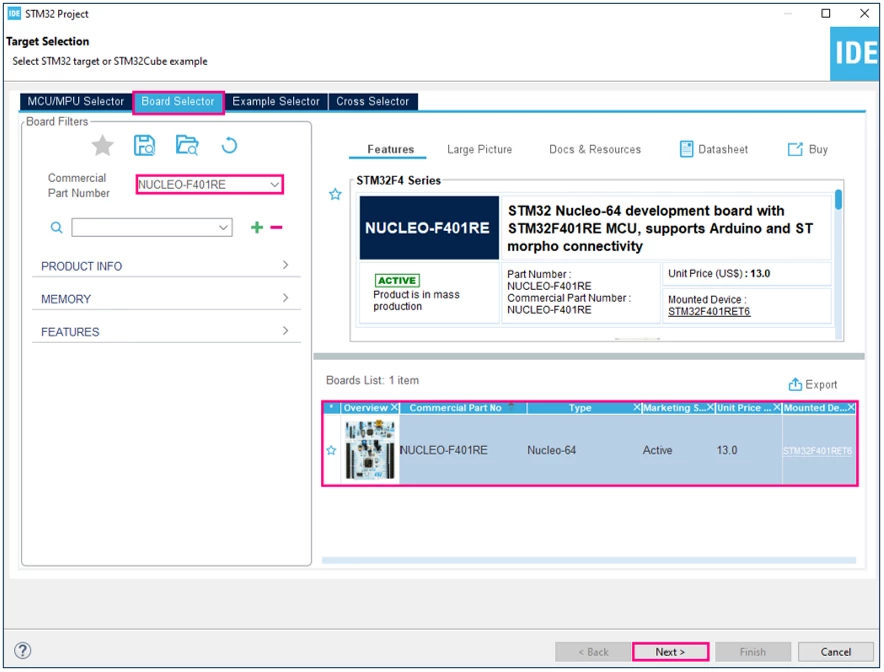Reset all board filters with circular arrow
This screenshot has width=884, height=672.
[x=229, y=145]
